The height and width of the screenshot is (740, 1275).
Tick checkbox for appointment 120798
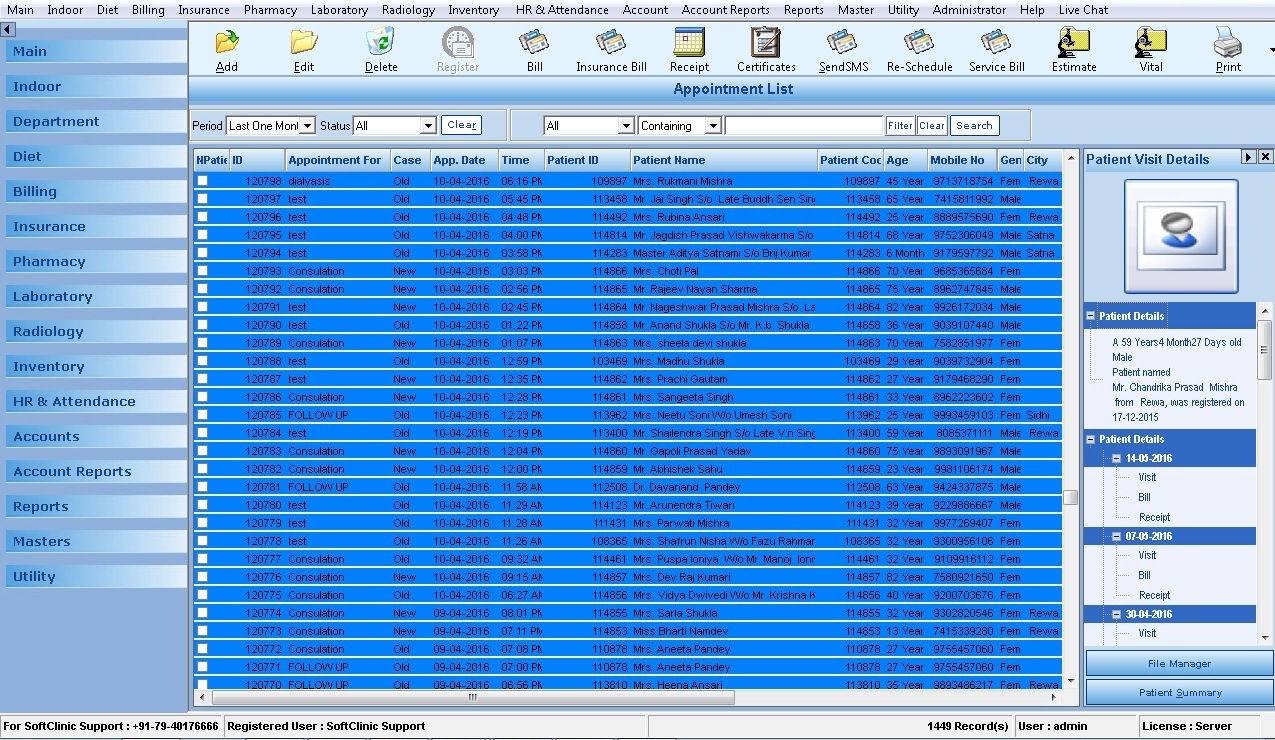click(x=203, y=181)
